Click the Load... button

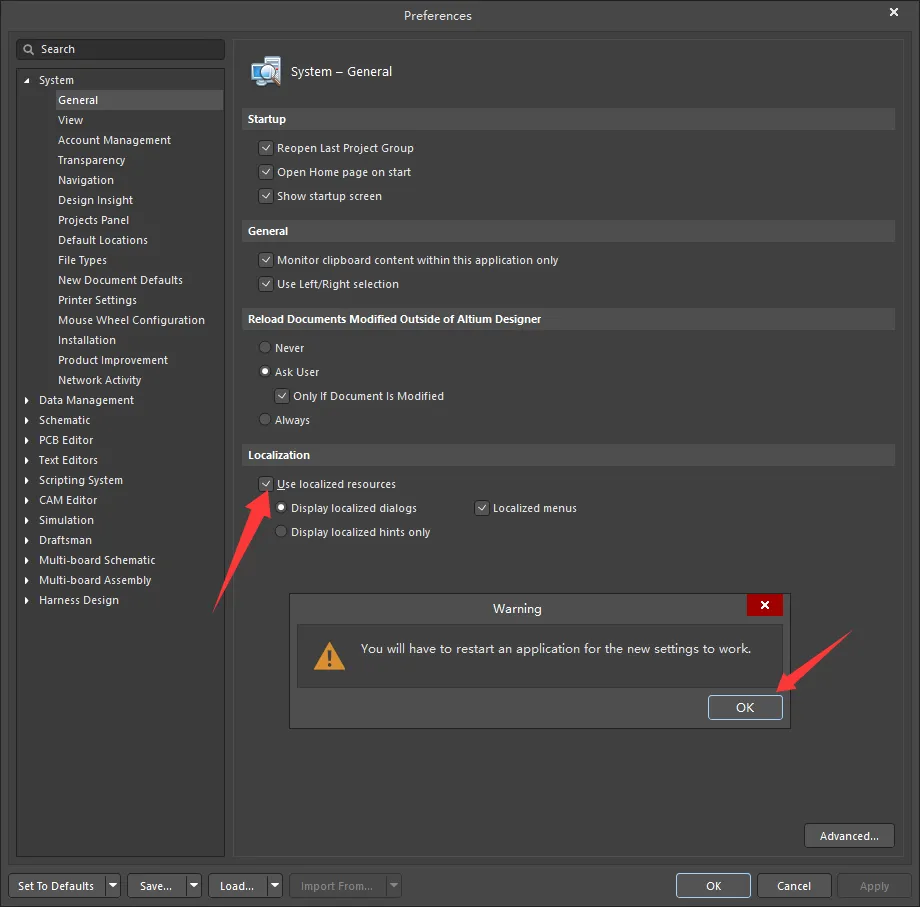coord(237,885)
